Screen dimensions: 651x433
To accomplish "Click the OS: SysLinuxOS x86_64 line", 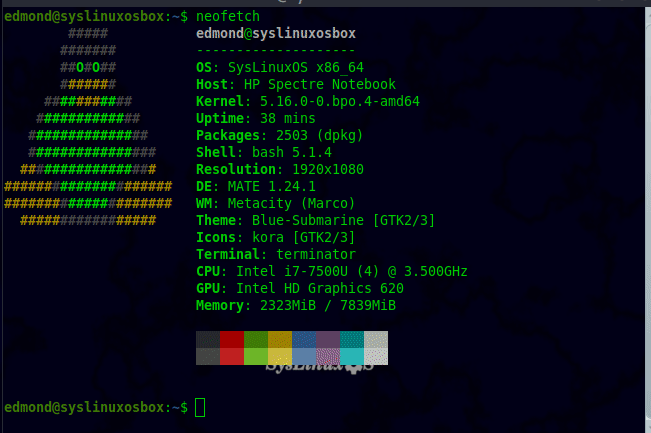I will (x=280, y=67).
